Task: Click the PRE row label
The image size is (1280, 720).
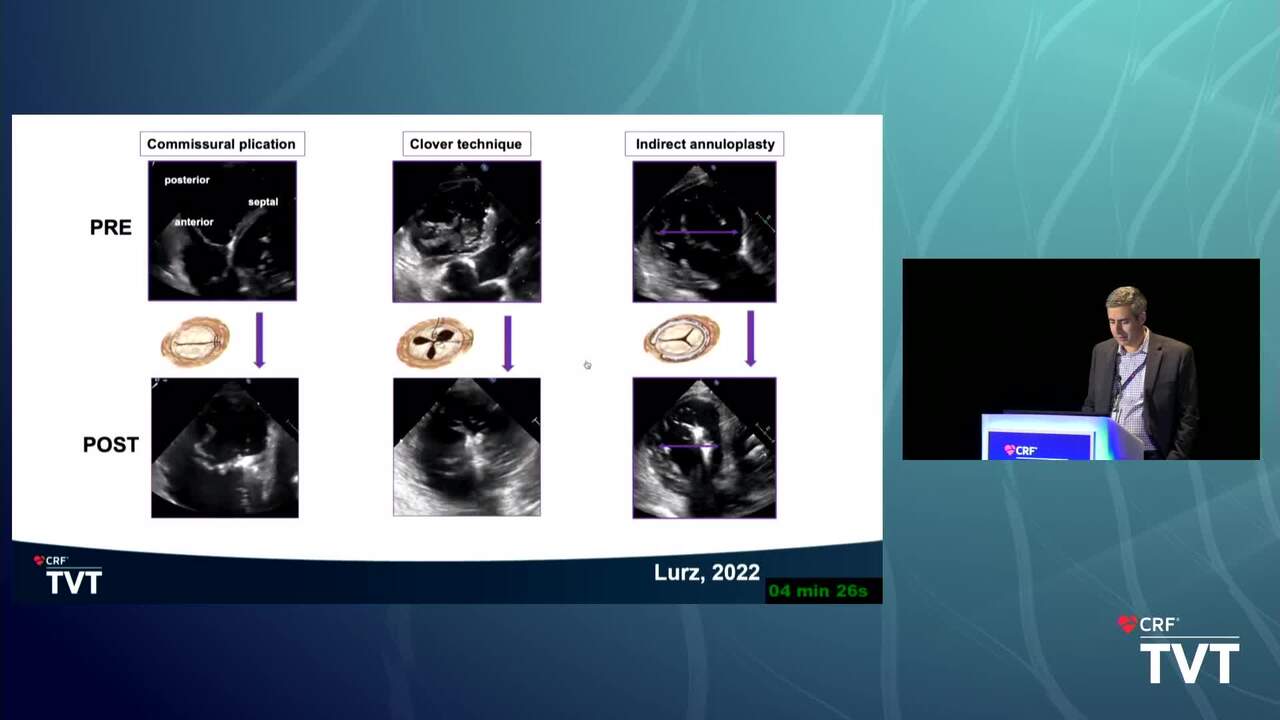Action: pos(111,227)
